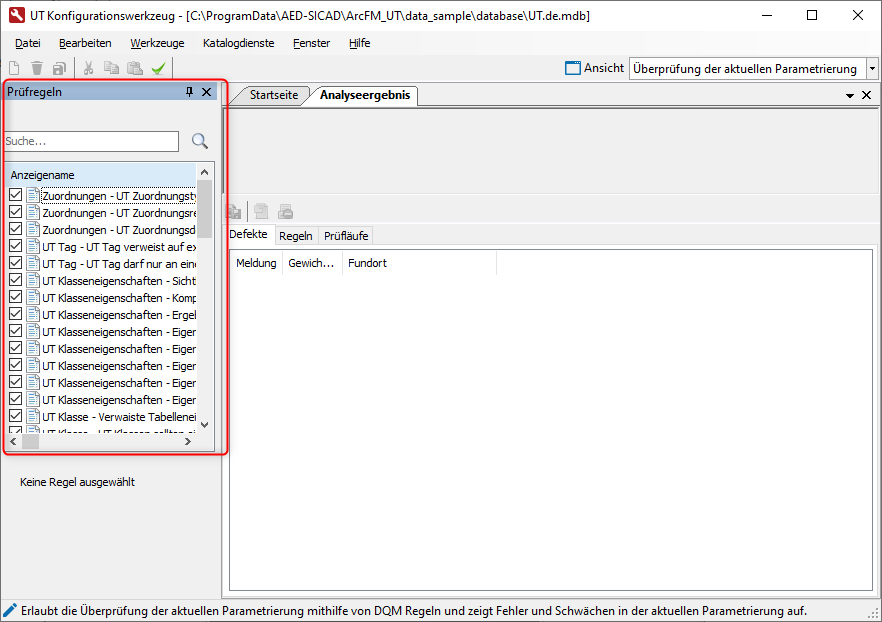
Task: Sort by Meldung column header
Action: (x=256, y=263)
